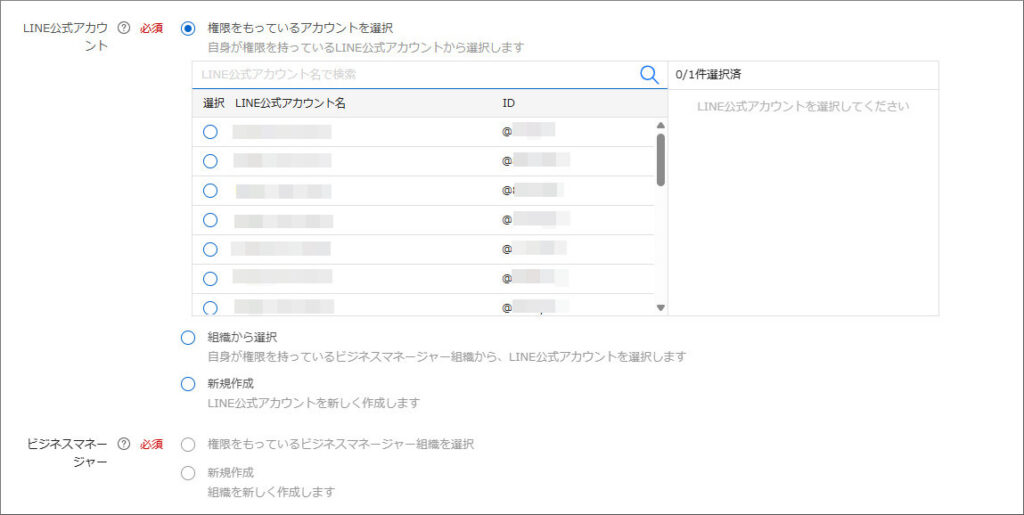Image resolution: width=1024 pixels, height=515 pixels.
Task: Select 権限をもっているビジネスマネージャー組織を選択 radio
Action: point(188,444)
